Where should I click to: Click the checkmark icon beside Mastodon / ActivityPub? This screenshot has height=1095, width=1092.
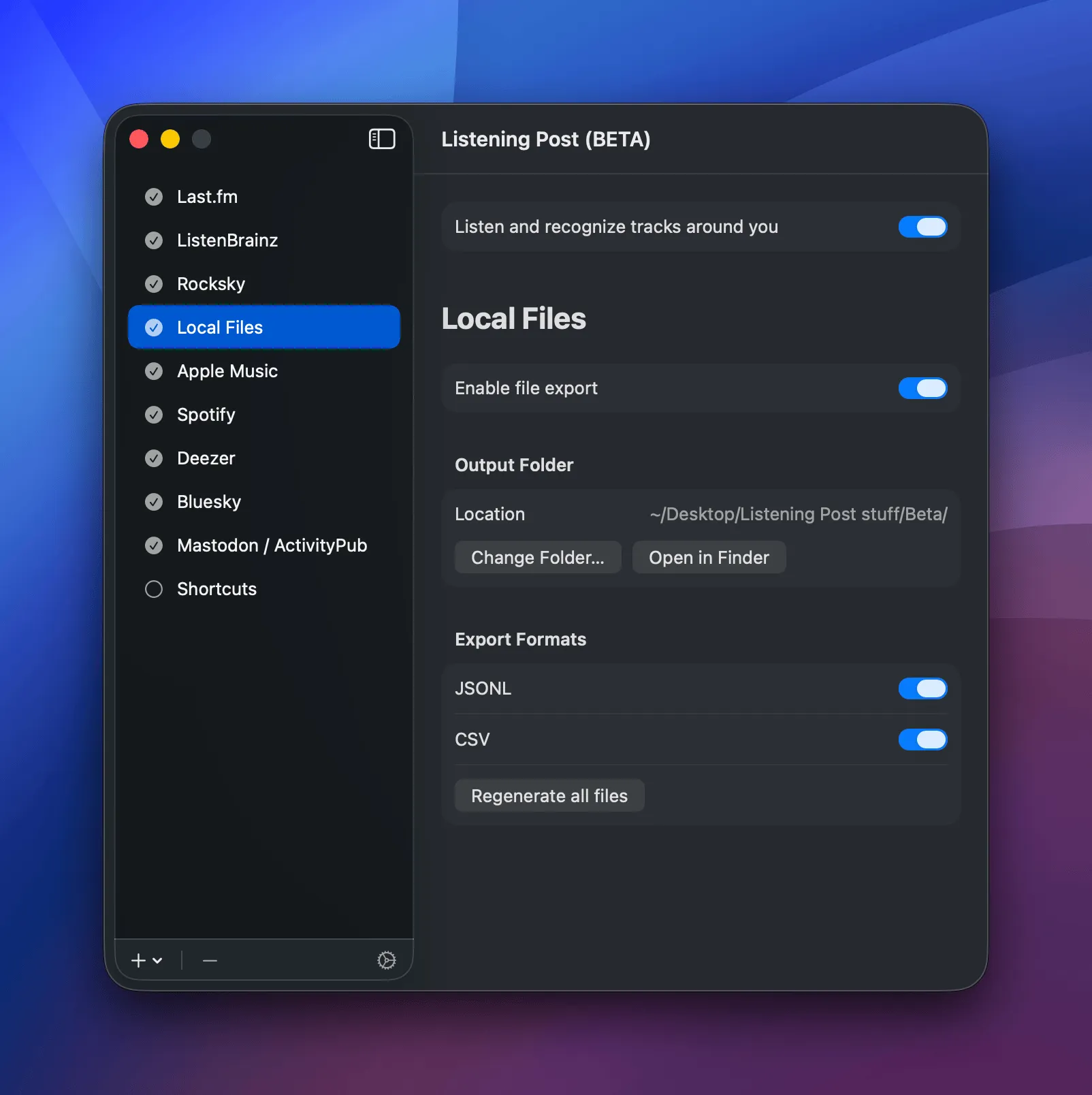tap(154, 545)
